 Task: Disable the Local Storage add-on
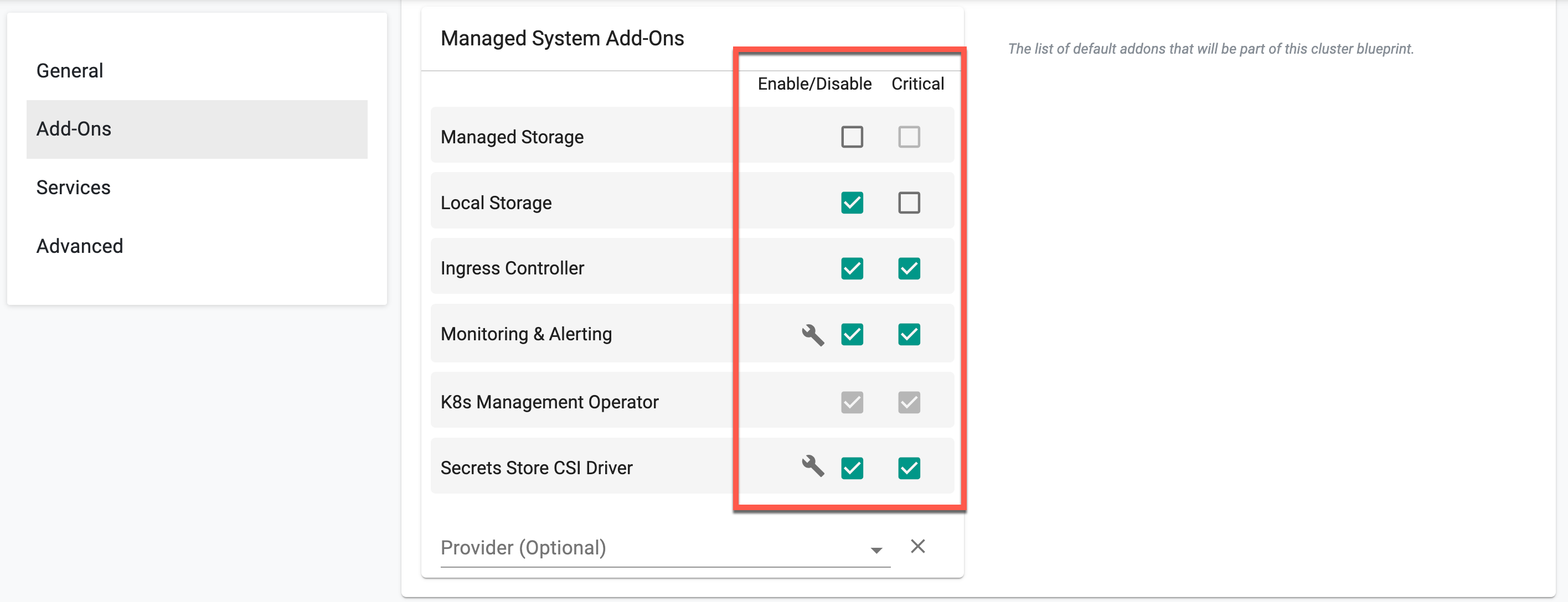[x=852, y=199]
